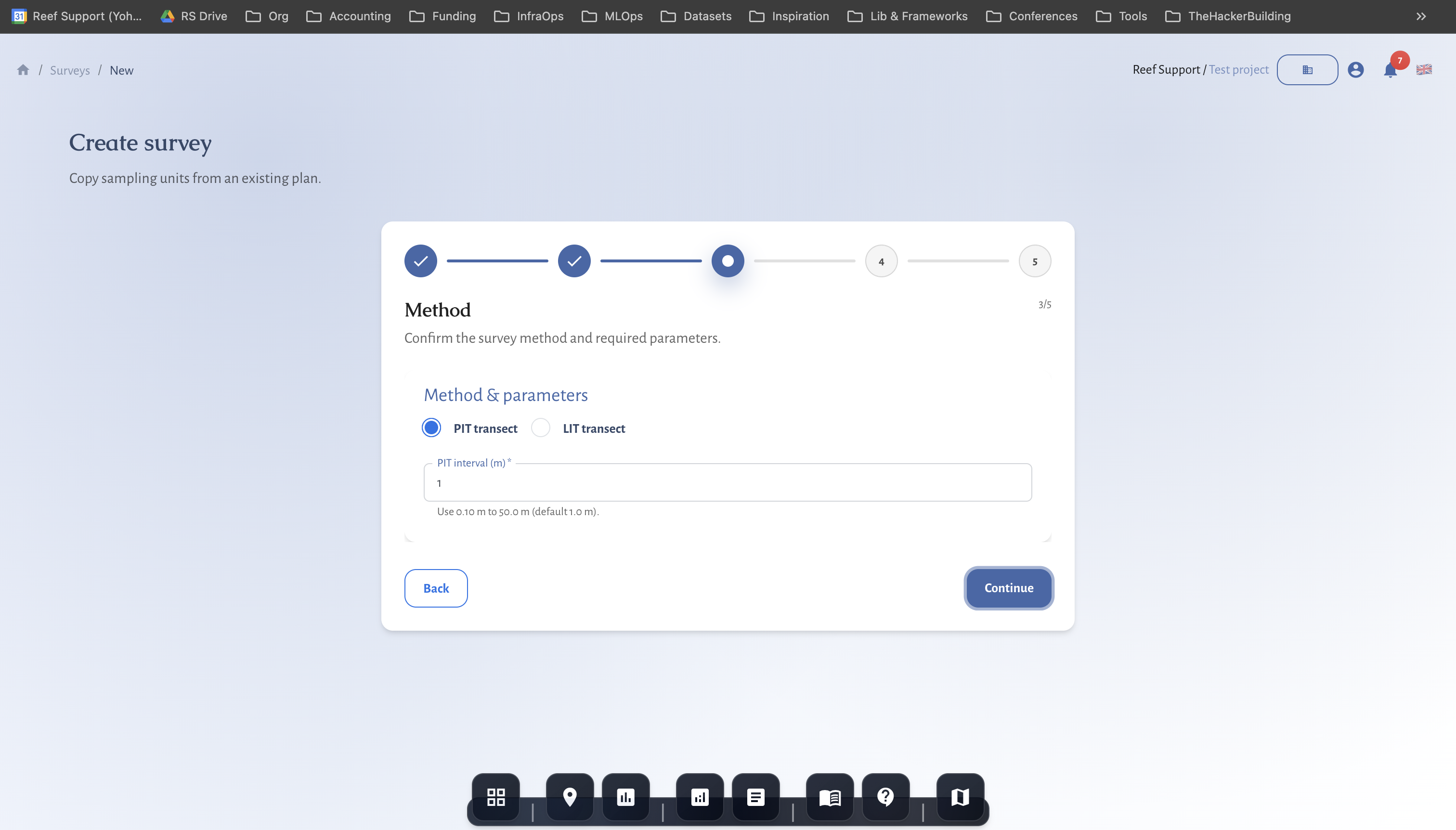The image size is (1456, 830).
Task: Click the Continue button
Action: 1008,588
